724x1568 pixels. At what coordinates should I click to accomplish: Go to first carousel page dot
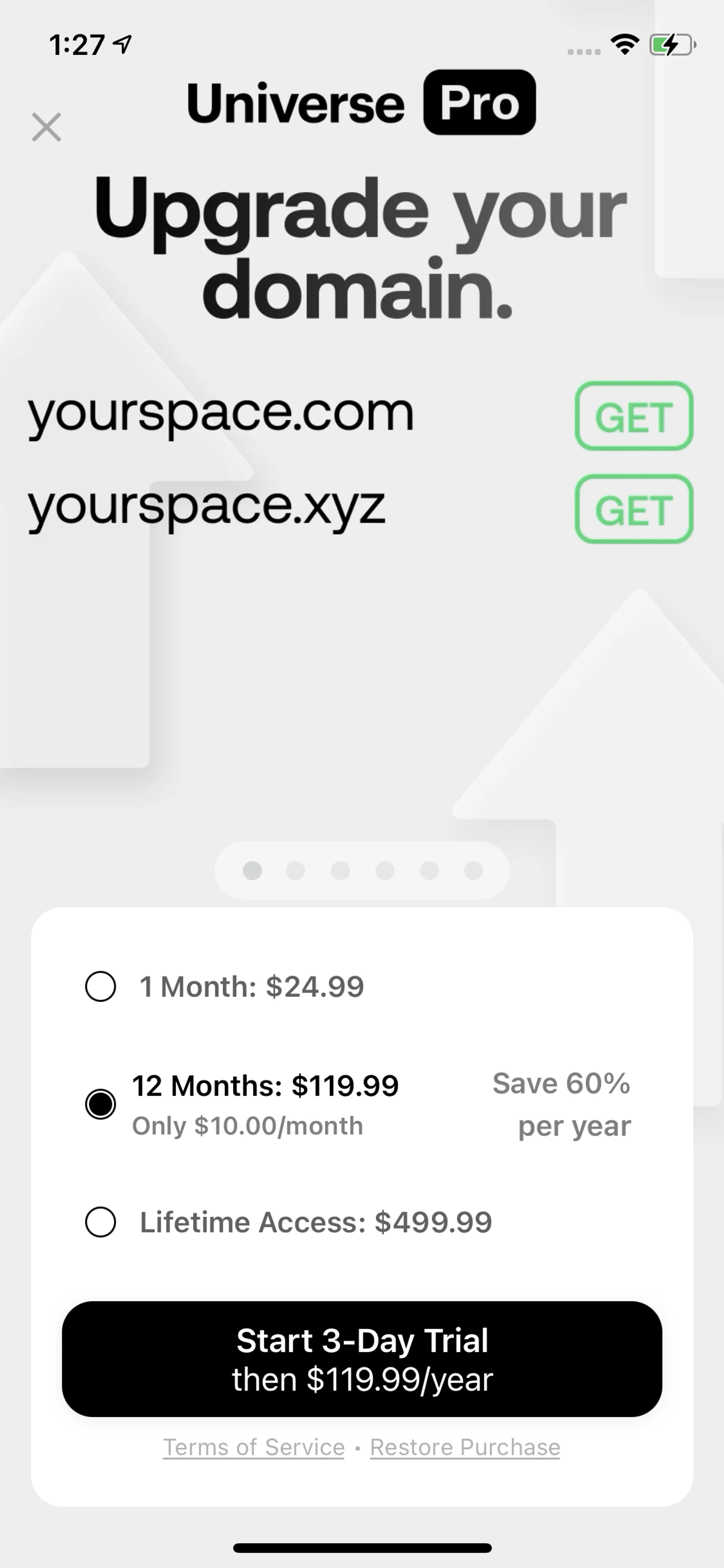(252, 871)
